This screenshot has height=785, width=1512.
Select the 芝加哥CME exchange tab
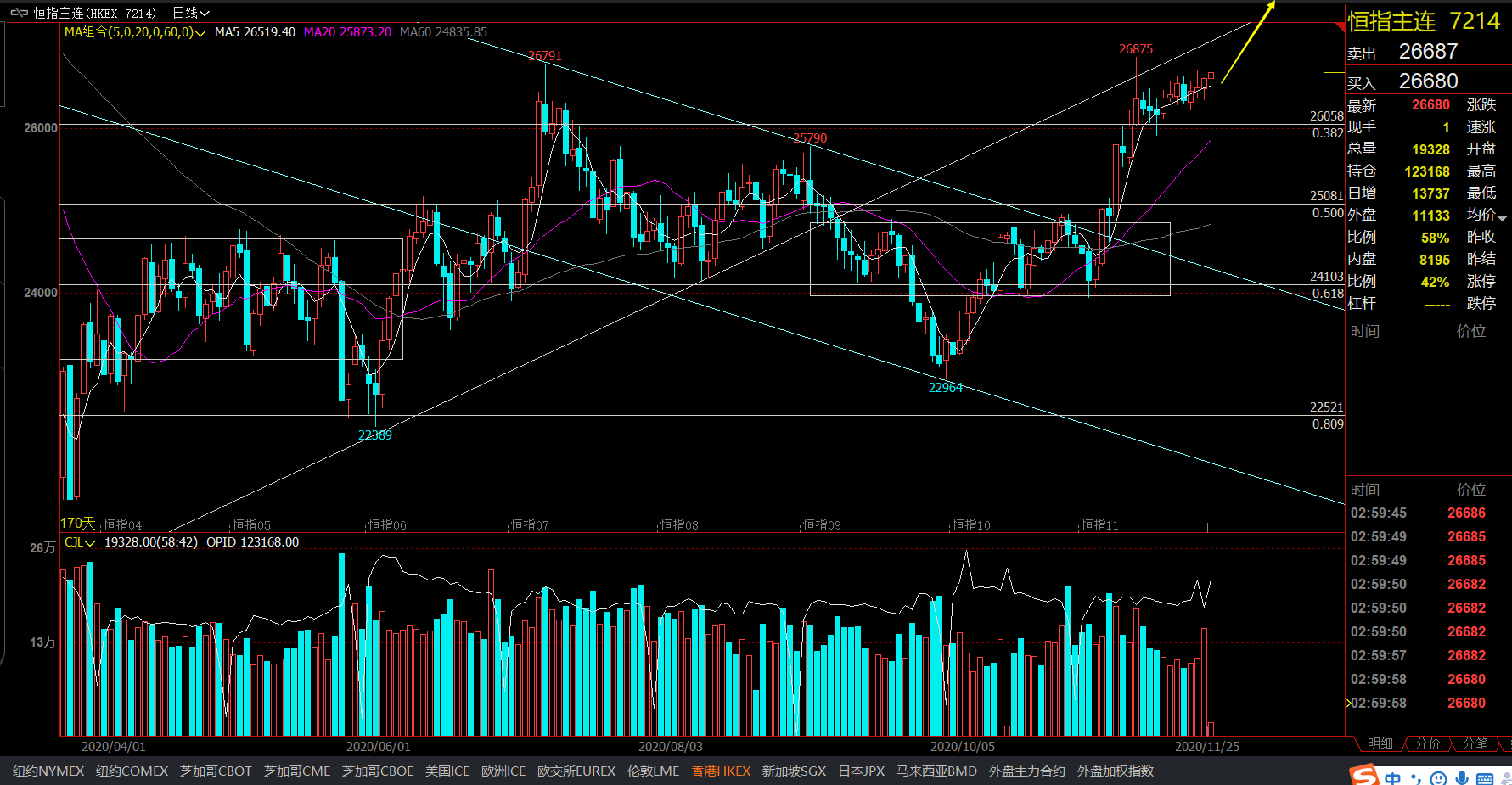pos(297,771)
